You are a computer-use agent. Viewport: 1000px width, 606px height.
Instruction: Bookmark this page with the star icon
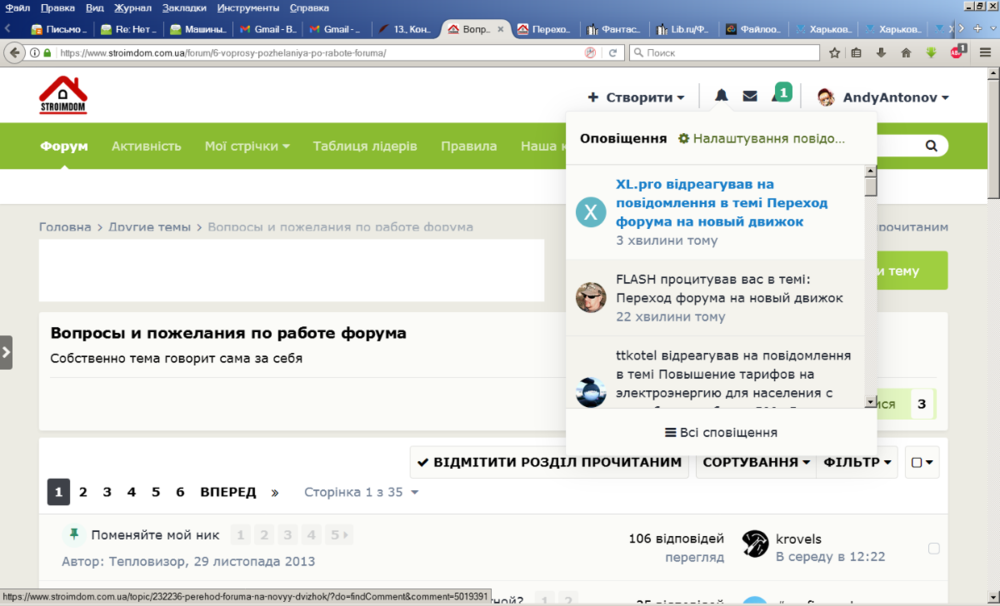835,52
